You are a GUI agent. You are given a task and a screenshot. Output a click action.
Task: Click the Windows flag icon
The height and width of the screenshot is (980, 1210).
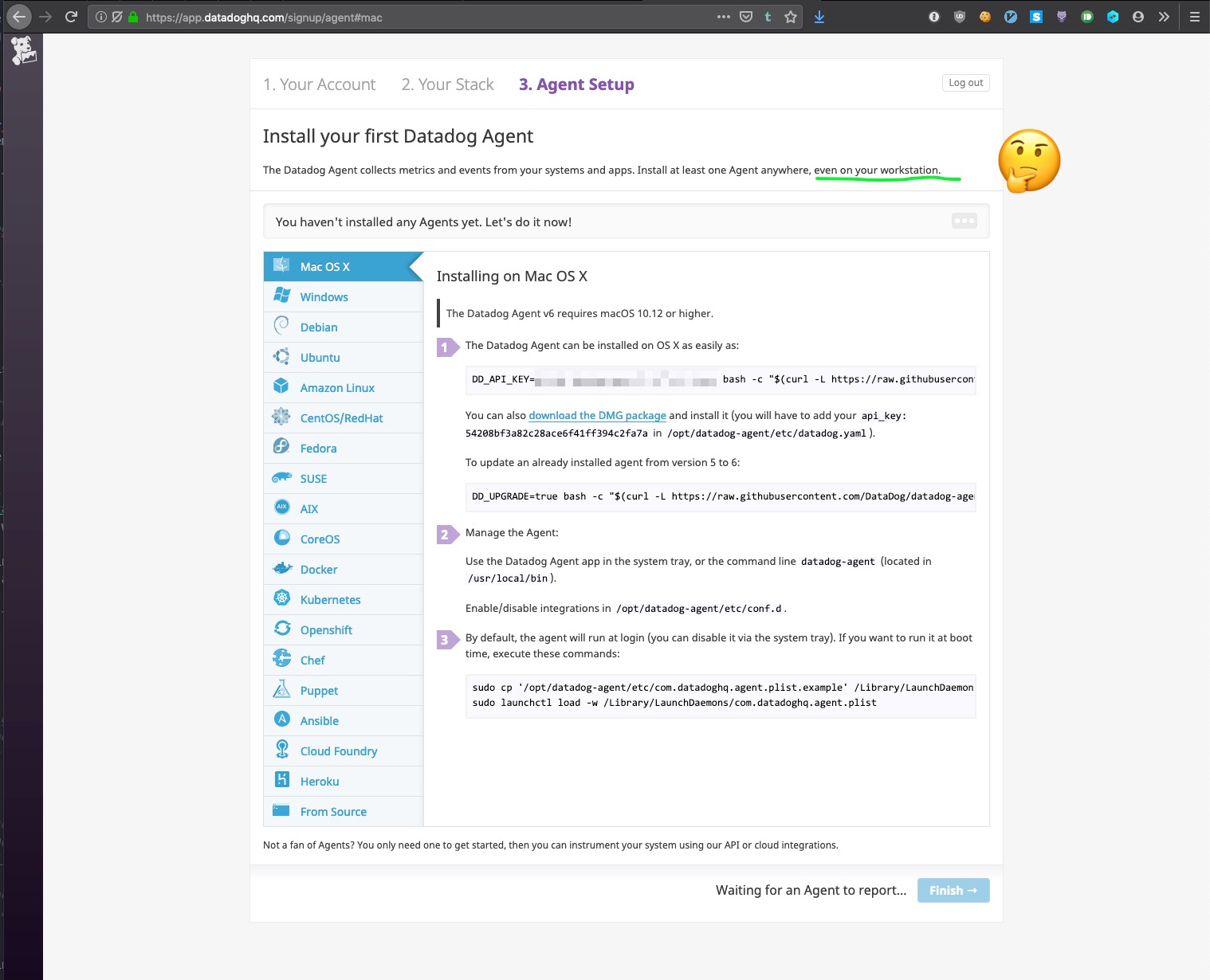pyautogui.click(x=281, y=296)
